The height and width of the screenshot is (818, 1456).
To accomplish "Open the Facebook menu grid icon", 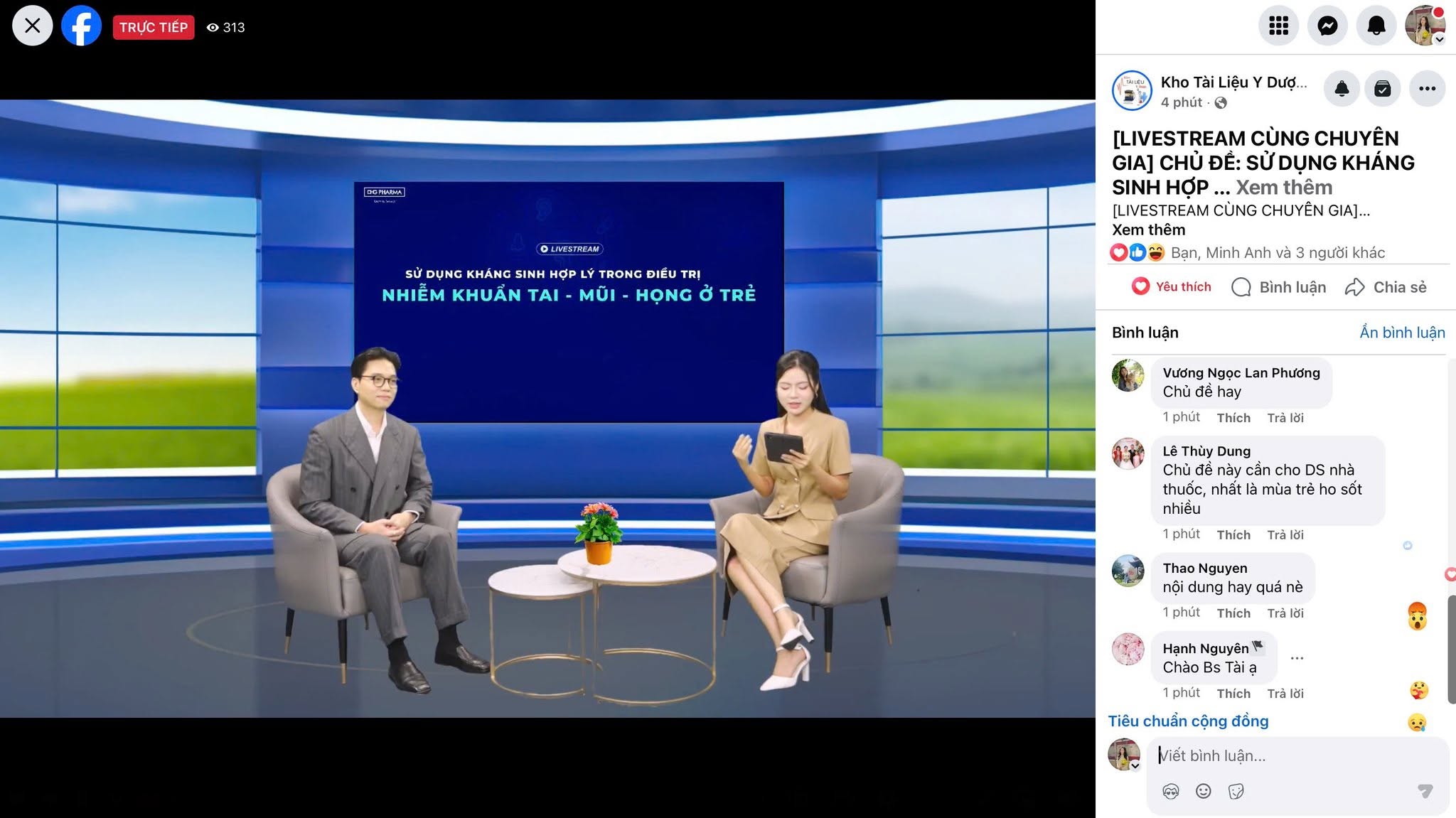I will click(1278, 26).
